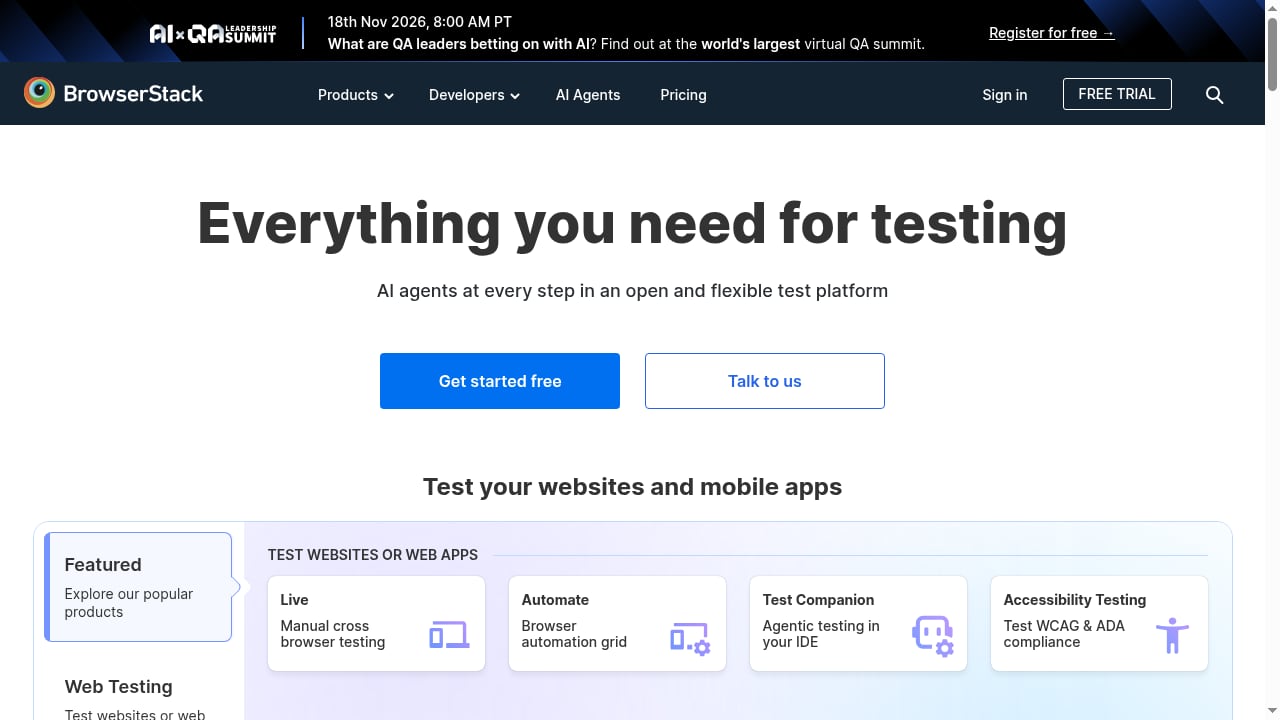Click the 'Test your websites and mobile apps' heading
The width and height of the screenshot is (1280, 720).
(x=632, y=487)
